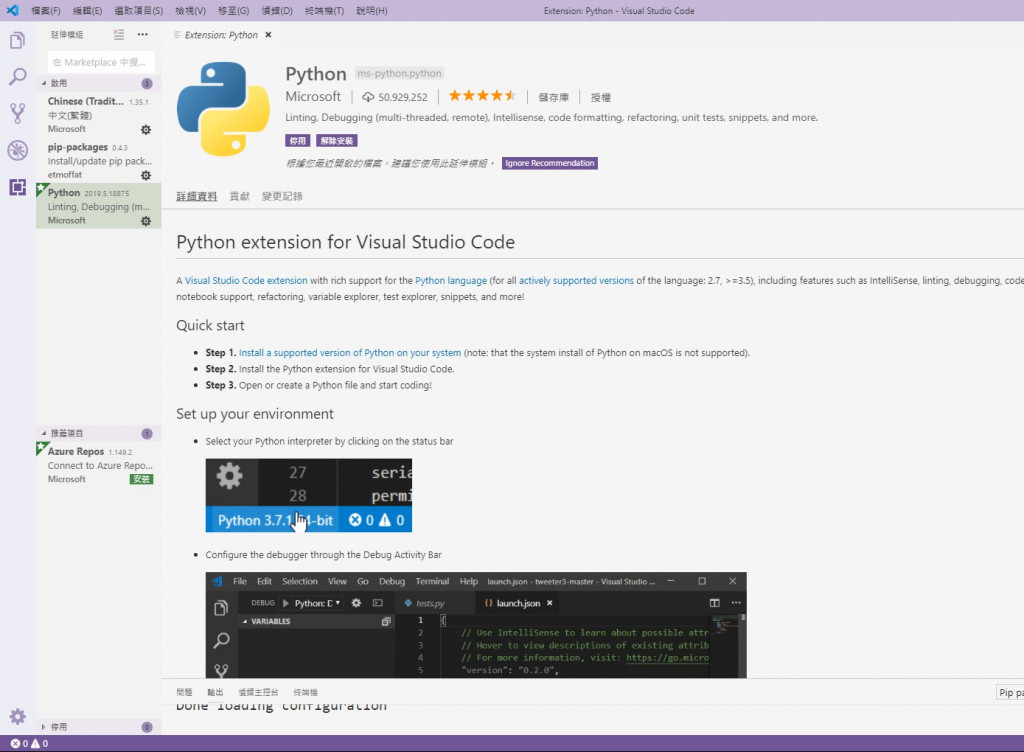Click the Python interpreter status bar screenshot
1024x752 pixels.
[x=309, y=495]
